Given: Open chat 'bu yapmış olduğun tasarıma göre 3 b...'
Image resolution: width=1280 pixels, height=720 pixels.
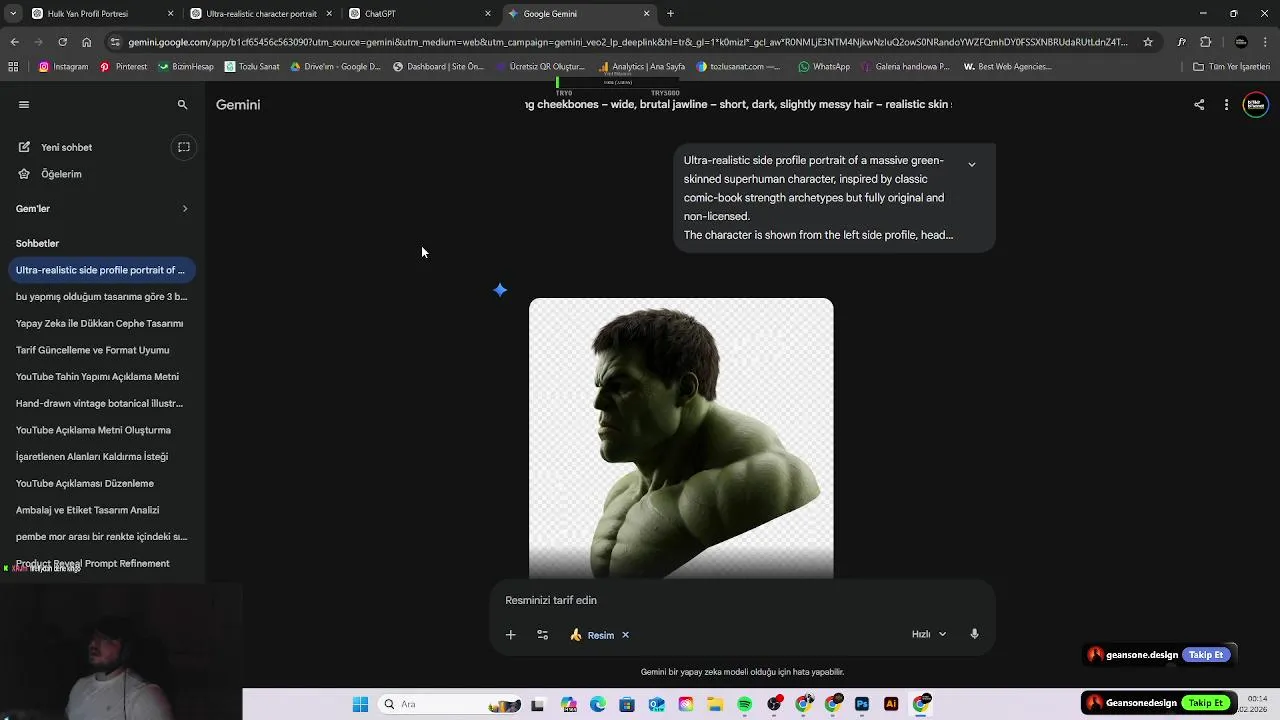Looking at the screenshot, I should pyautogui.click(x=102, y=296).
